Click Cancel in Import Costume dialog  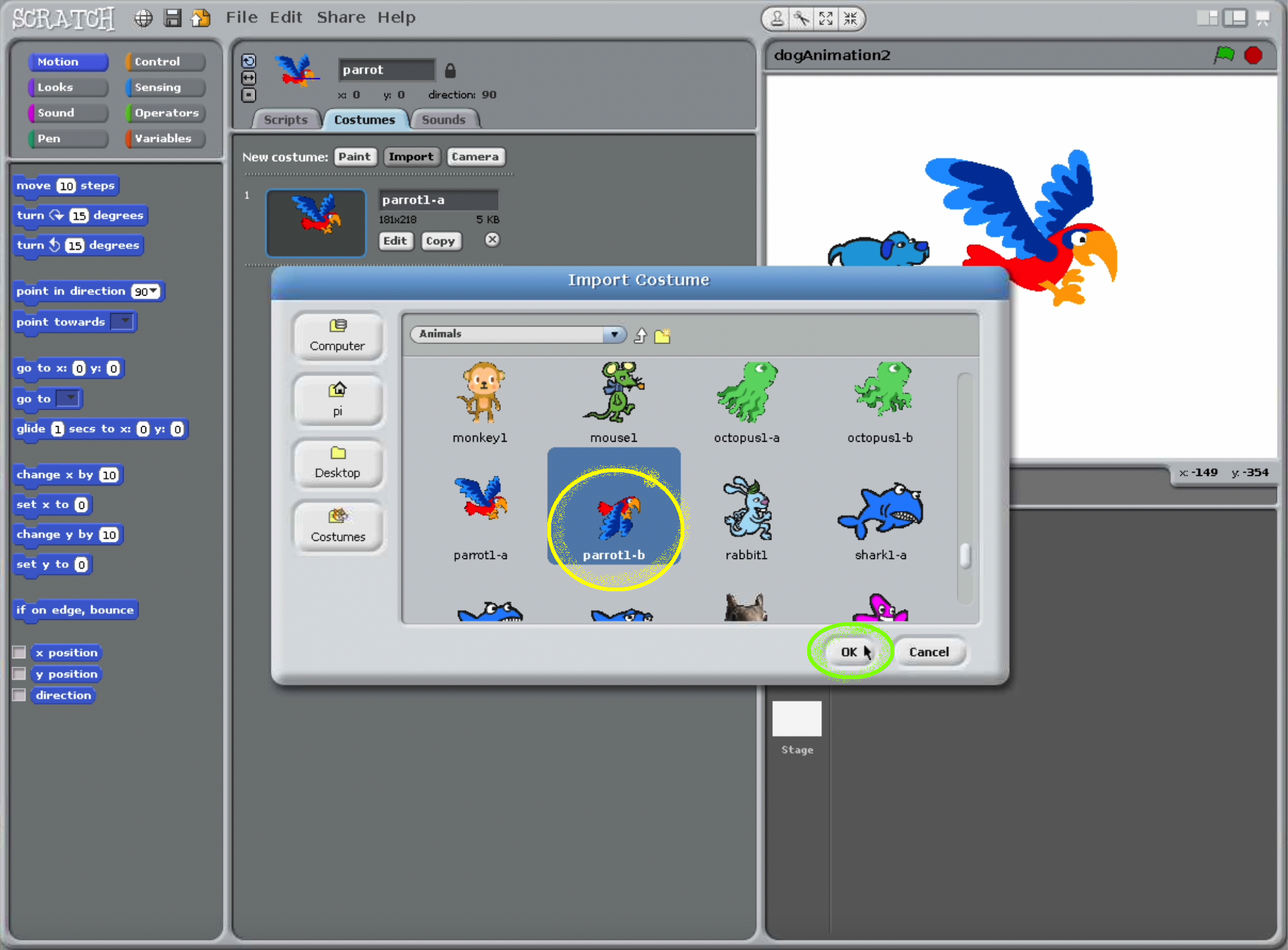coord(928,651)
